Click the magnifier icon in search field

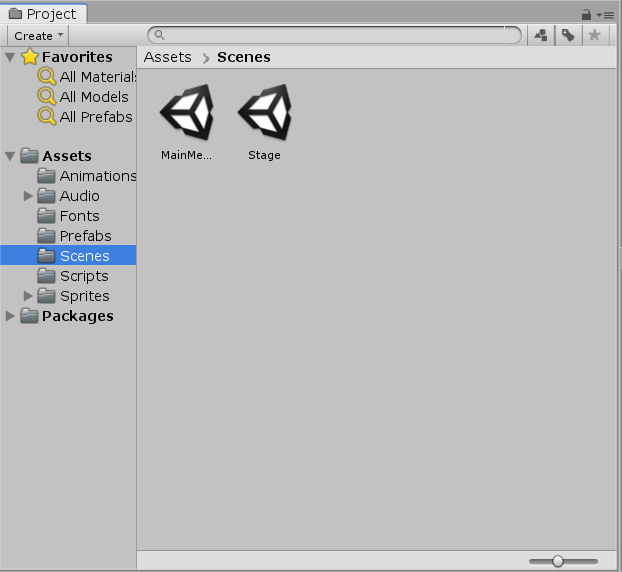[159, 35]
